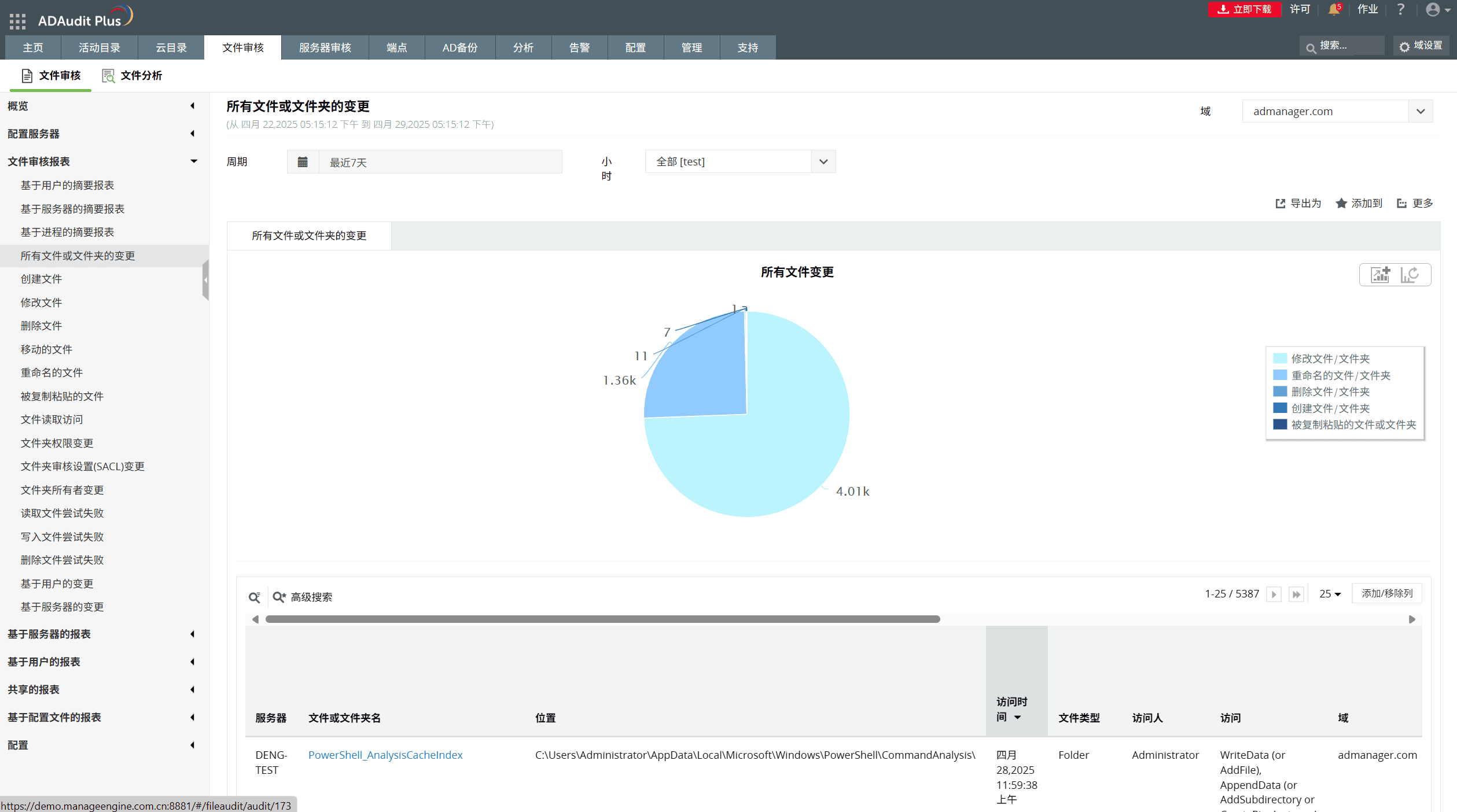
Task: Click the add chart to dashboard icon
Action: (1381, 275)
